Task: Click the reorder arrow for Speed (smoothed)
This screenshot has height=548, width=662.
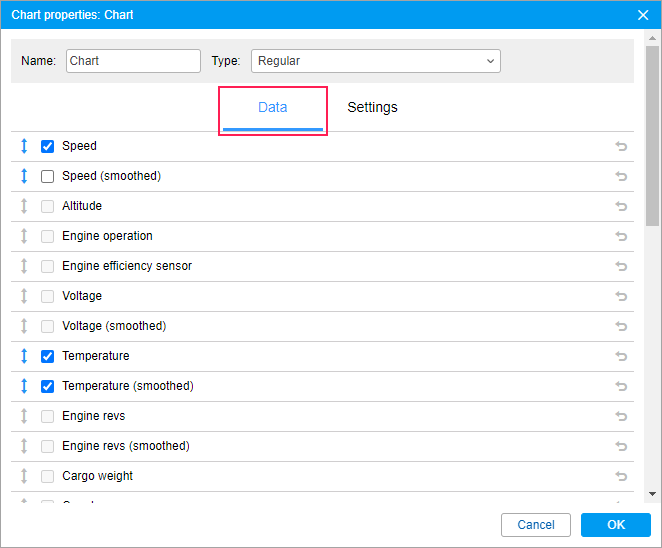Action: pos(24,176)
